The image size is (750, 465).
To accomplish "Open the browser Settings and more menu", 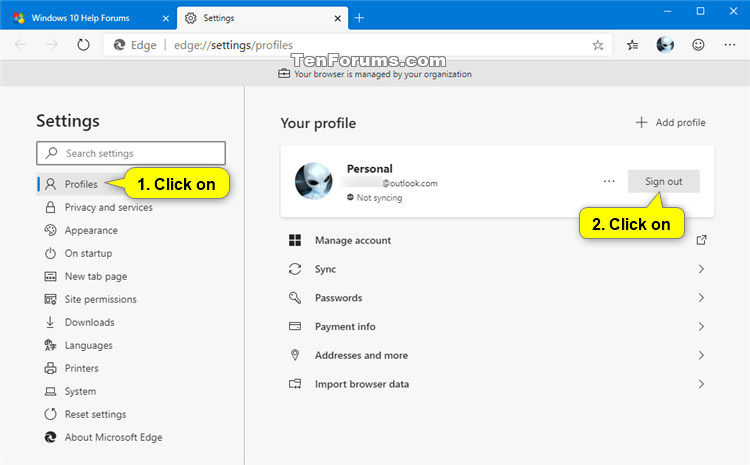I will pyautogui.click(x=729, y=45).
